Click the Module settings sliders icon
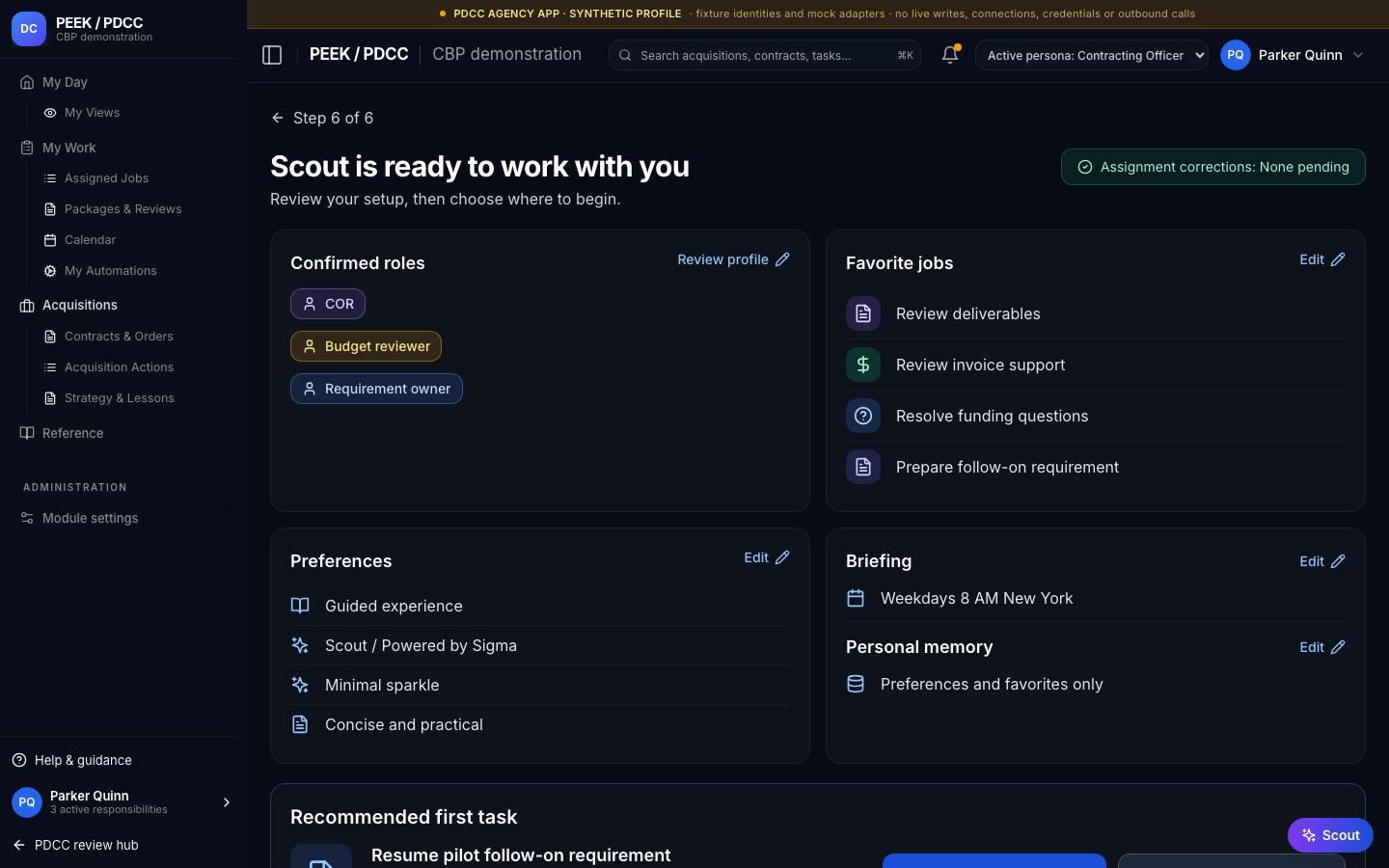The height and width of the screenshot is (868, 1389). [x=27, y=518]
